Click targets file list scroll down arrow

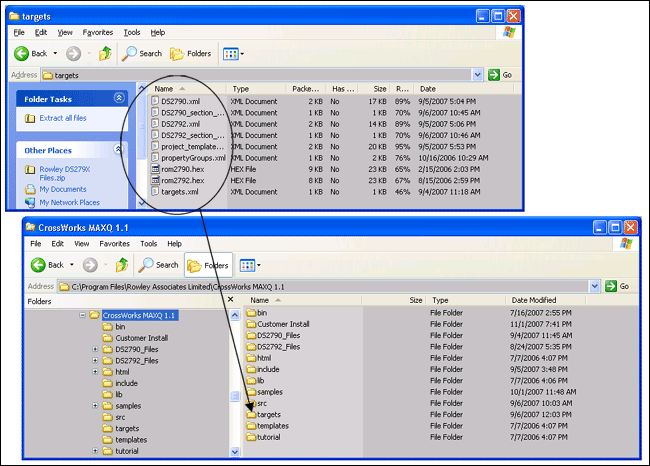pyautogui.click(x=142, y=203)
